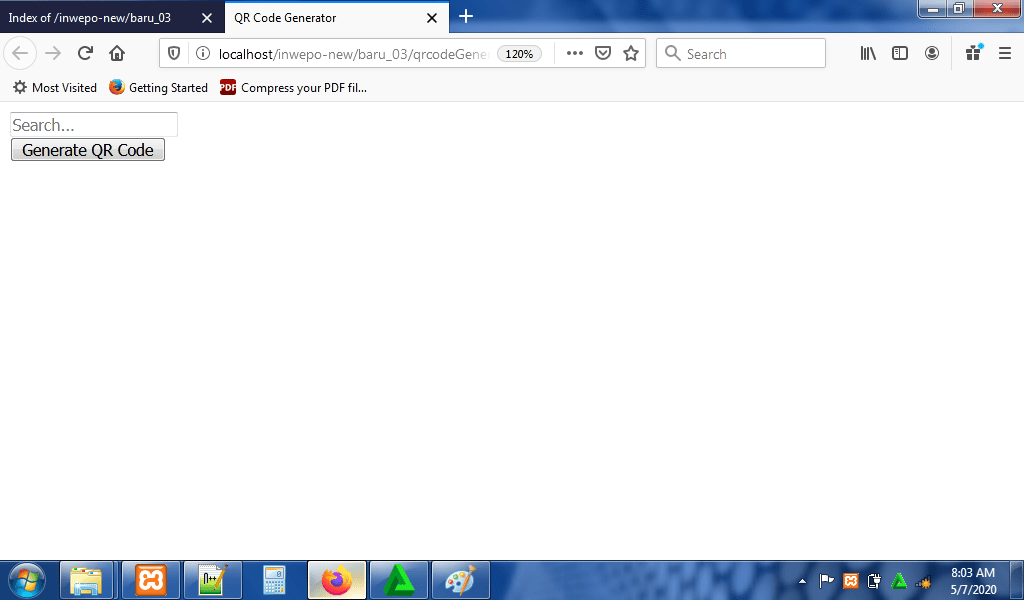This screenshot has width=1024, height=600.
Task: Click the green triangle tray icon
Action: tap(899, 580)
